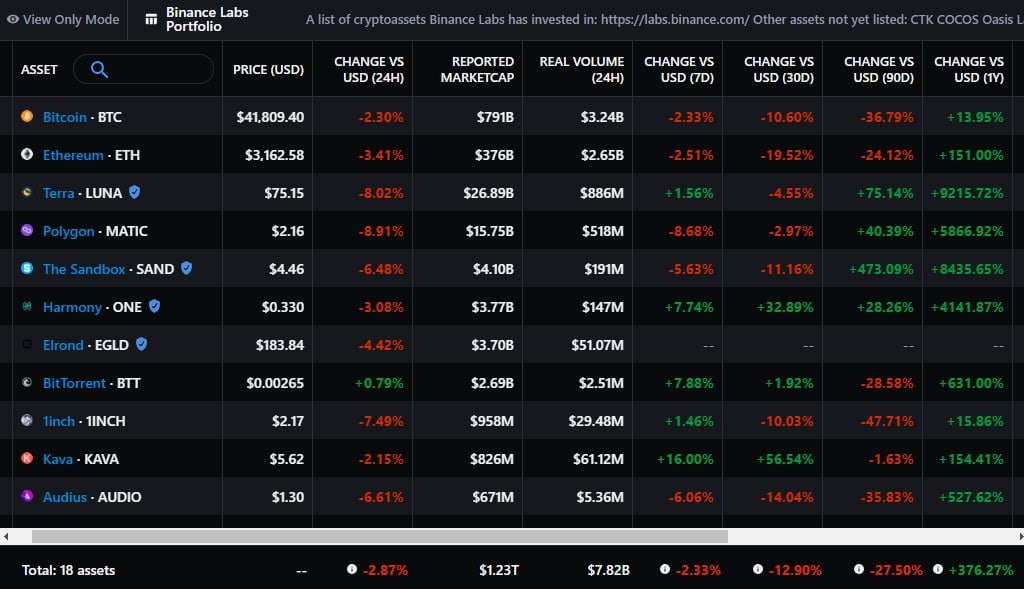Click the Audius purple logo icon

(27, 496)
